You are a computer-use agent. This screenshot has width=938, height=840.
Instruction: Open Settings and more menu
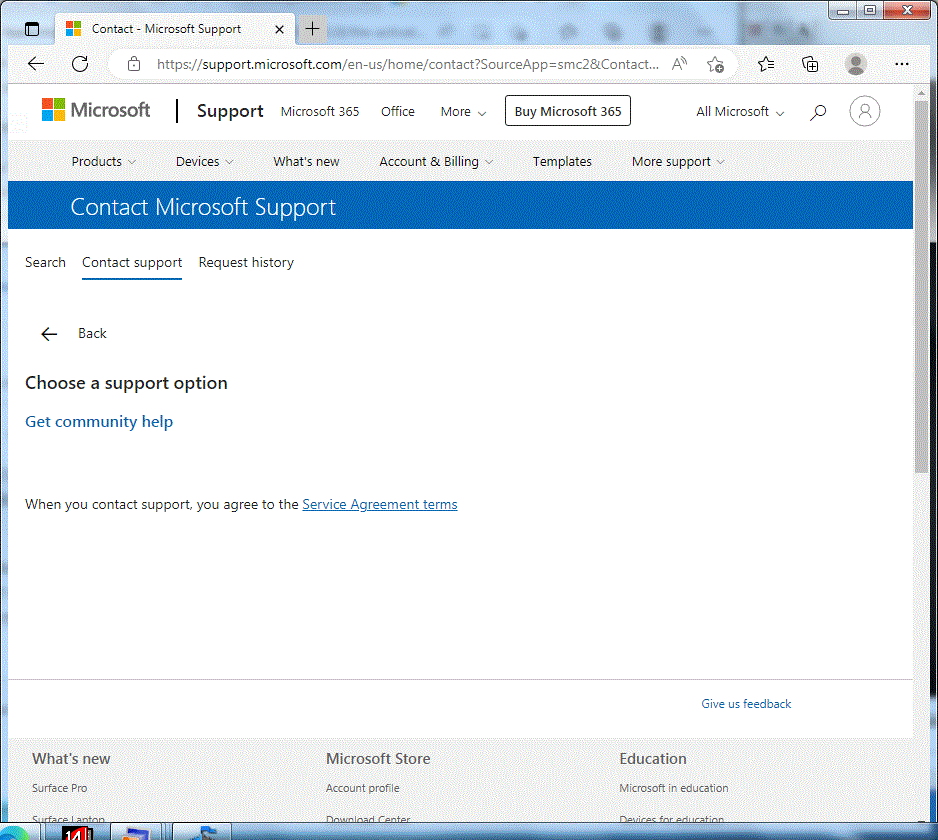coord(902,64)
